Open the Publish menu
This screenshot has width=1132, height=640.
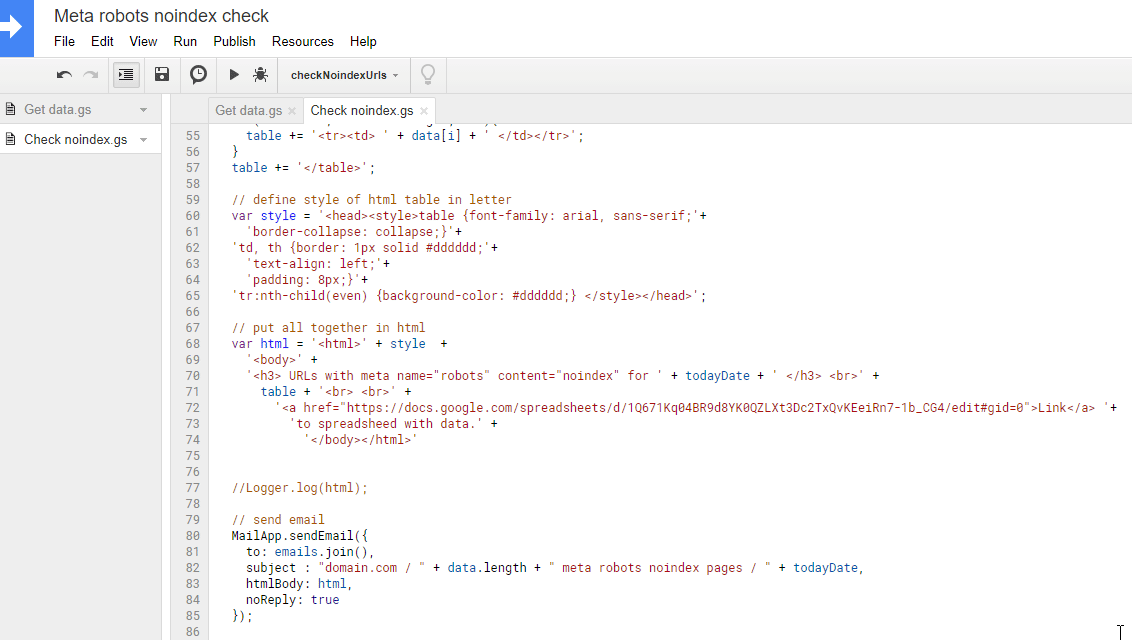click(x=234, y=41)
